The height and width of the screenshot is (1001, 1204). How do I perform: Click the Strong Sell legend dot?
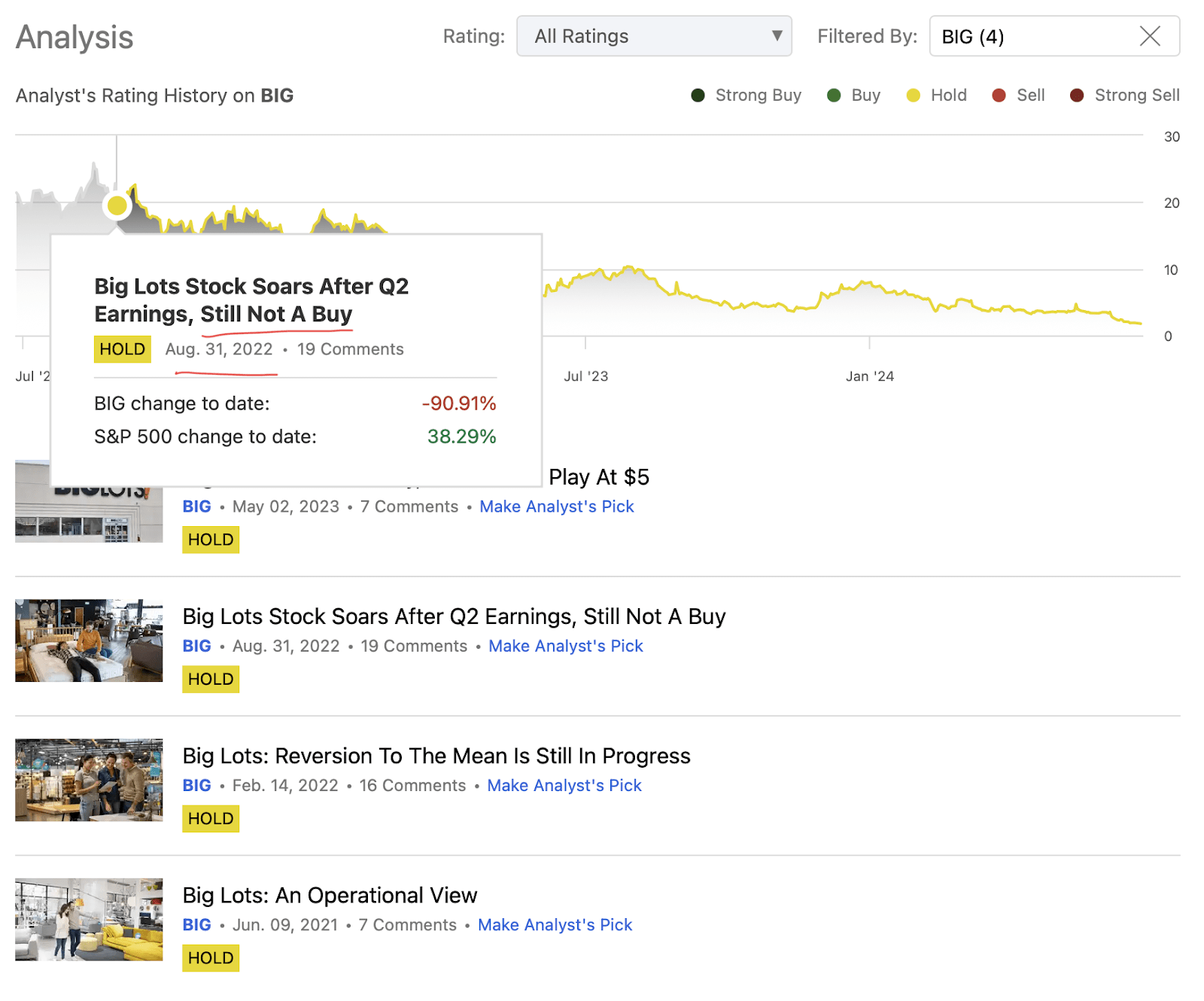[1077, 96]
